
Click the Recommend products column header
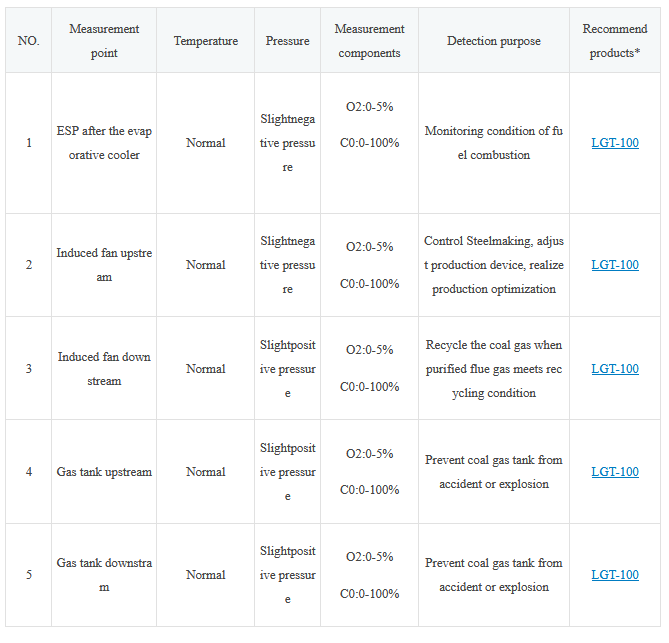point(614,41)
